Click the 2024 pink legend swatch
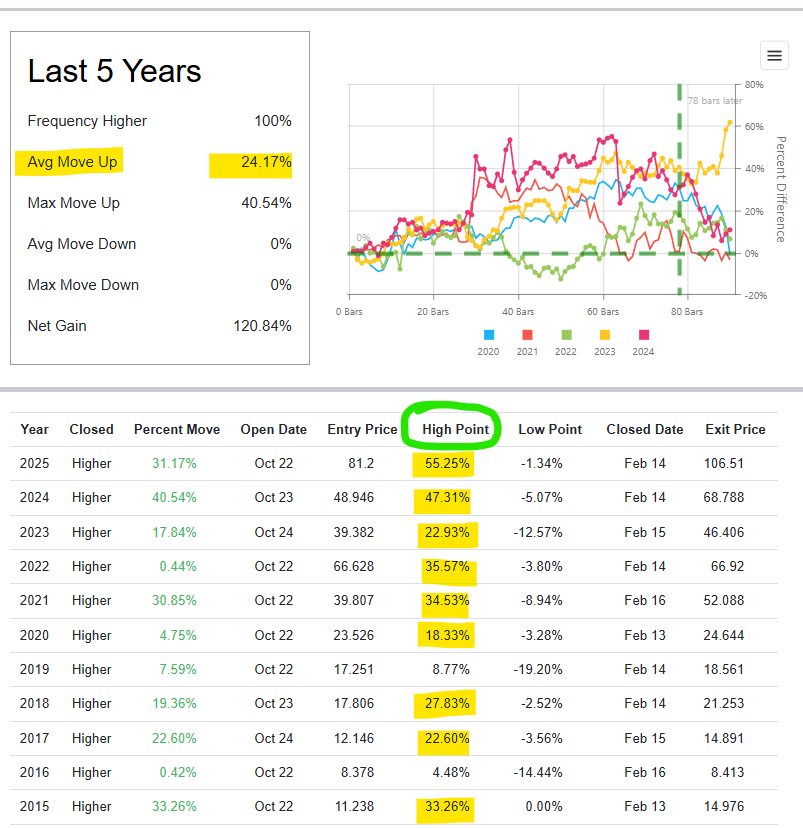Screen dimensions: 803x828 coord(643,335)
